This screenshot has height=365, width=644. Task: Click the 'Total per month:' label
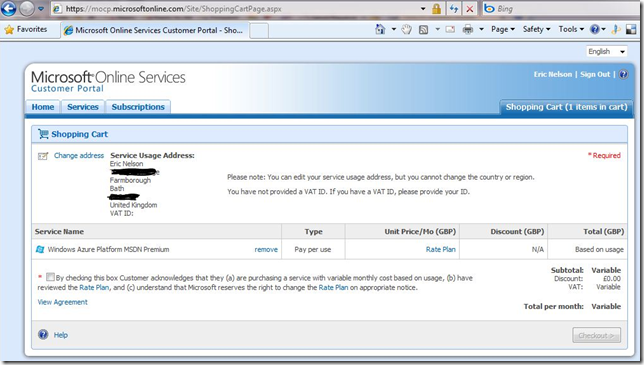[x=553, y=306]
